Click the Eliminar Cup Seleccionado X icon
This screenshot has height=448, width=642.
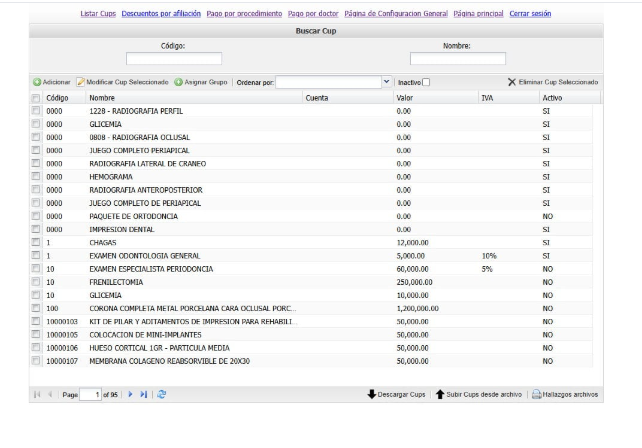[x=512, y=81]
